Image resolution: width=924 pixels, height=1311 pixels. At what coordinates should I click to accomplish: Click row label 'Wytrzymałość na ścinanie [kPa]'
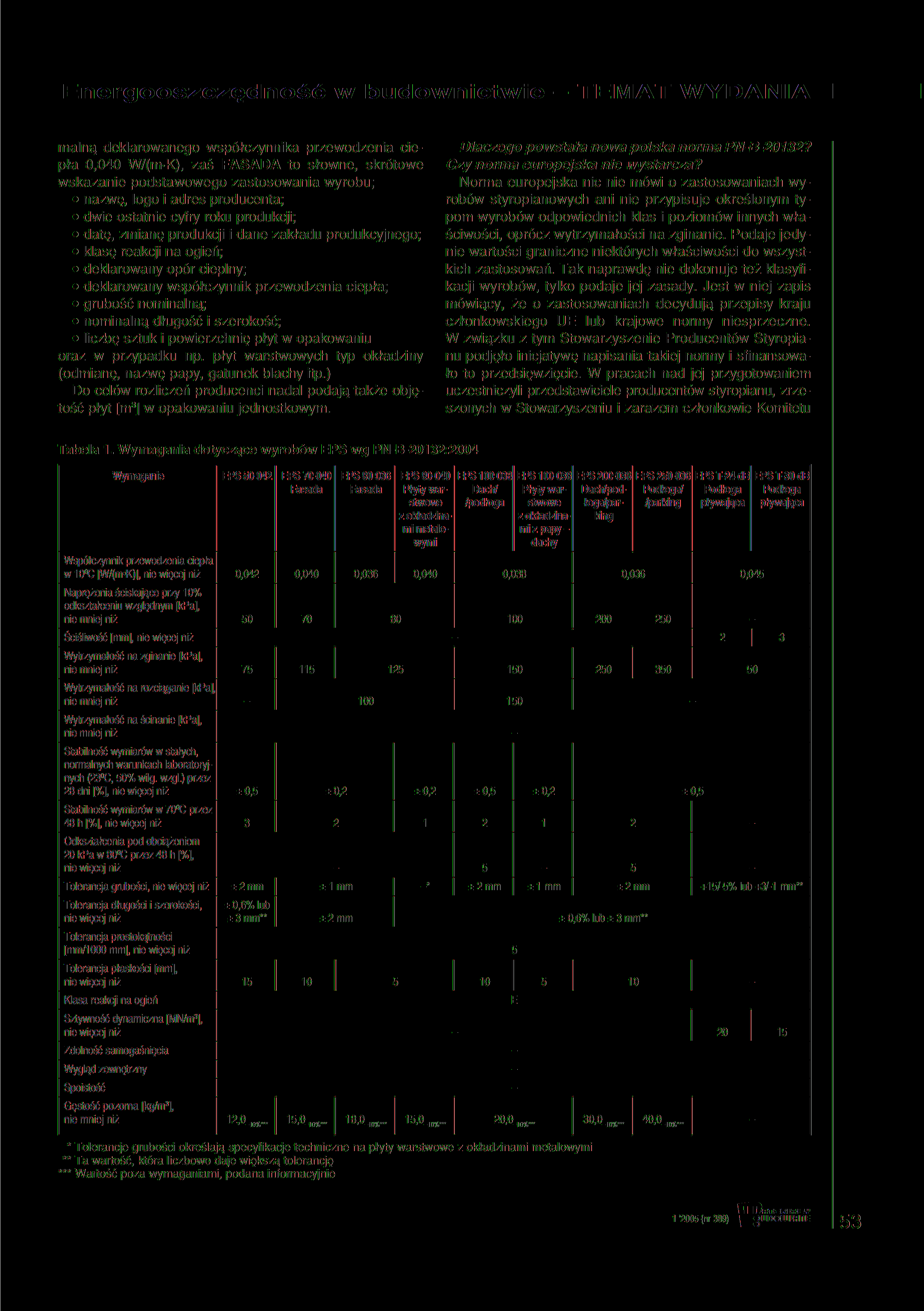point(133,720)
